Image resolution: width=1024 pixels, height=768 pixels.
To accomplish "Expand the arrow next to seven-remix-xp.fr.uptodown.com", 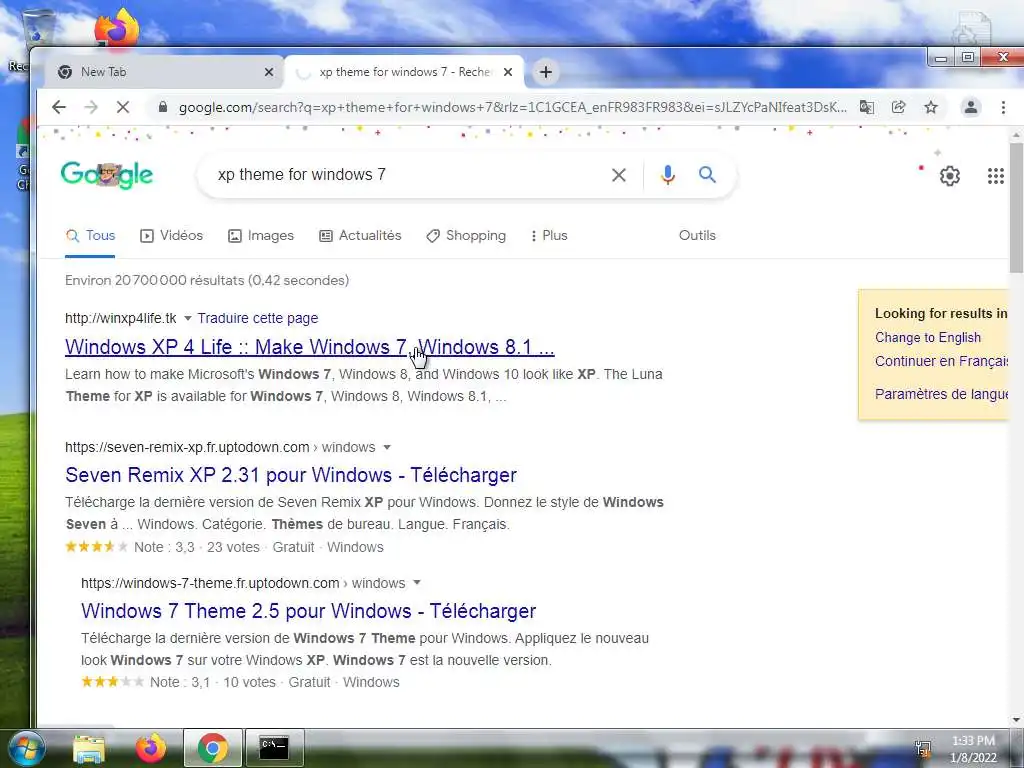I will (387, 447).
